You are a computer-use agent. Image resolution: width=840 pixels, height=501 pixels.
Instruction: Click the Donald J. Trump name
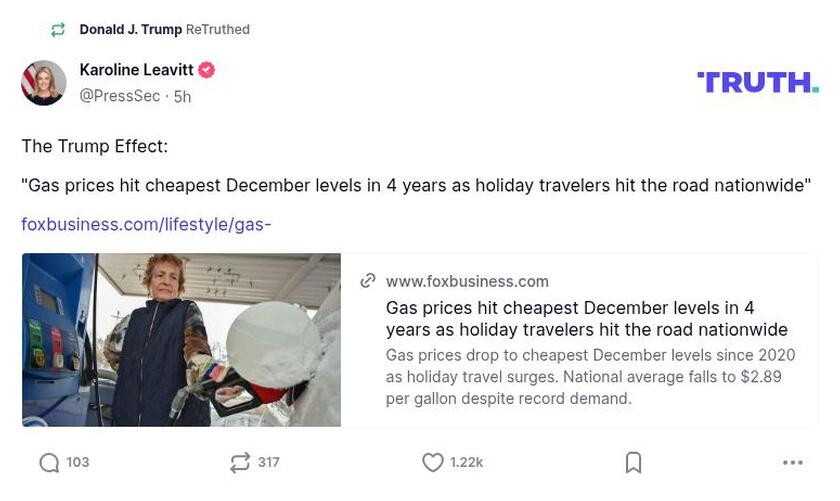coord(131,30)
